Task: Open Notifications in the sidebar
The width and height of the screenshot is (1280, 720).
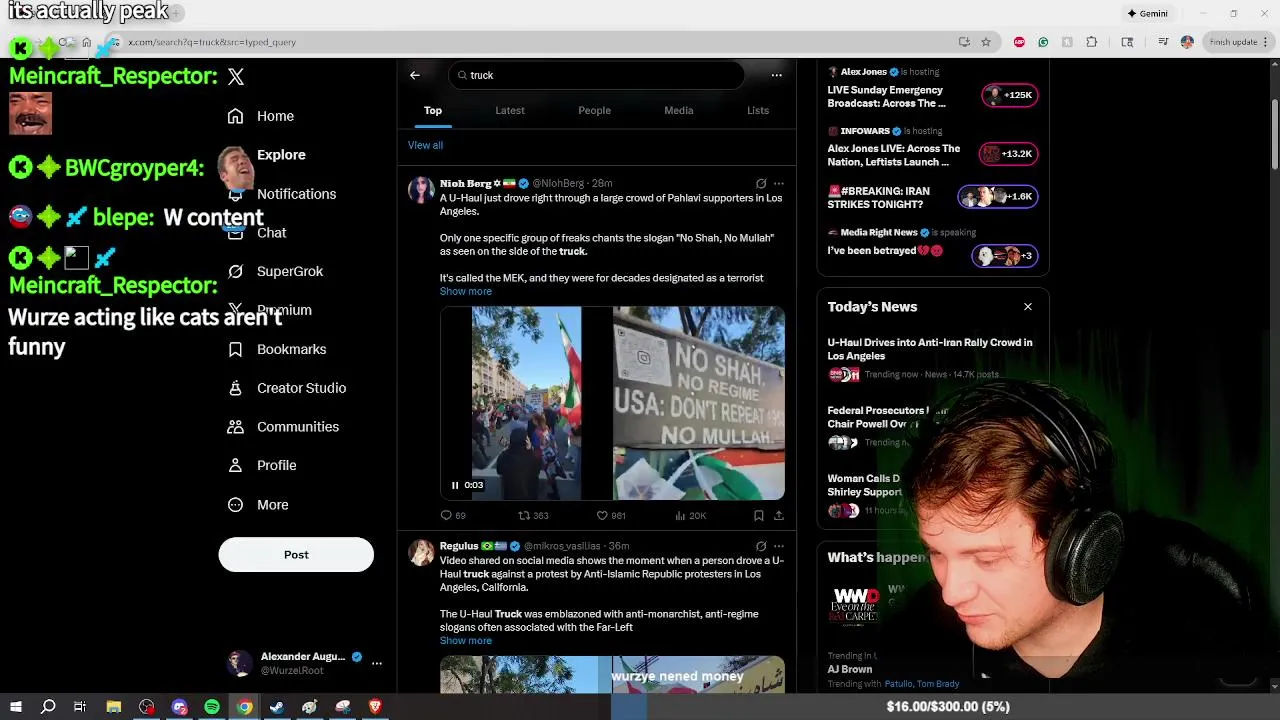Action: [282, 194]
